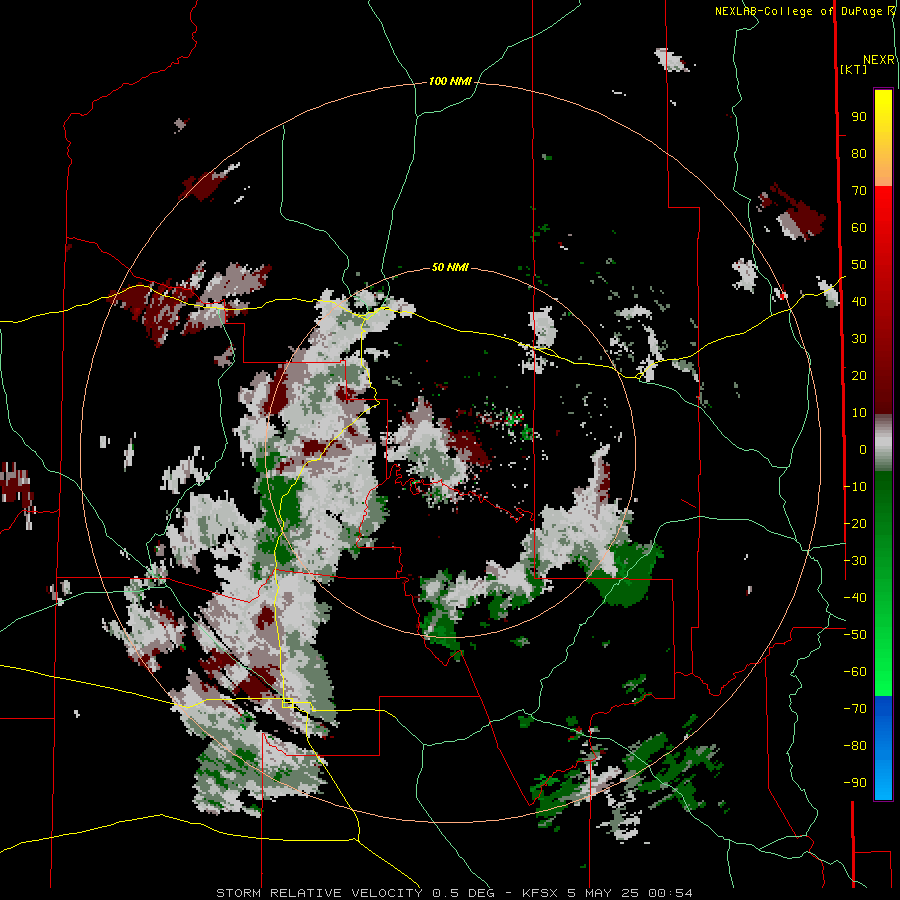
Task: Click the light blue segment of the color scale
Action: click(x=883, y=775)
